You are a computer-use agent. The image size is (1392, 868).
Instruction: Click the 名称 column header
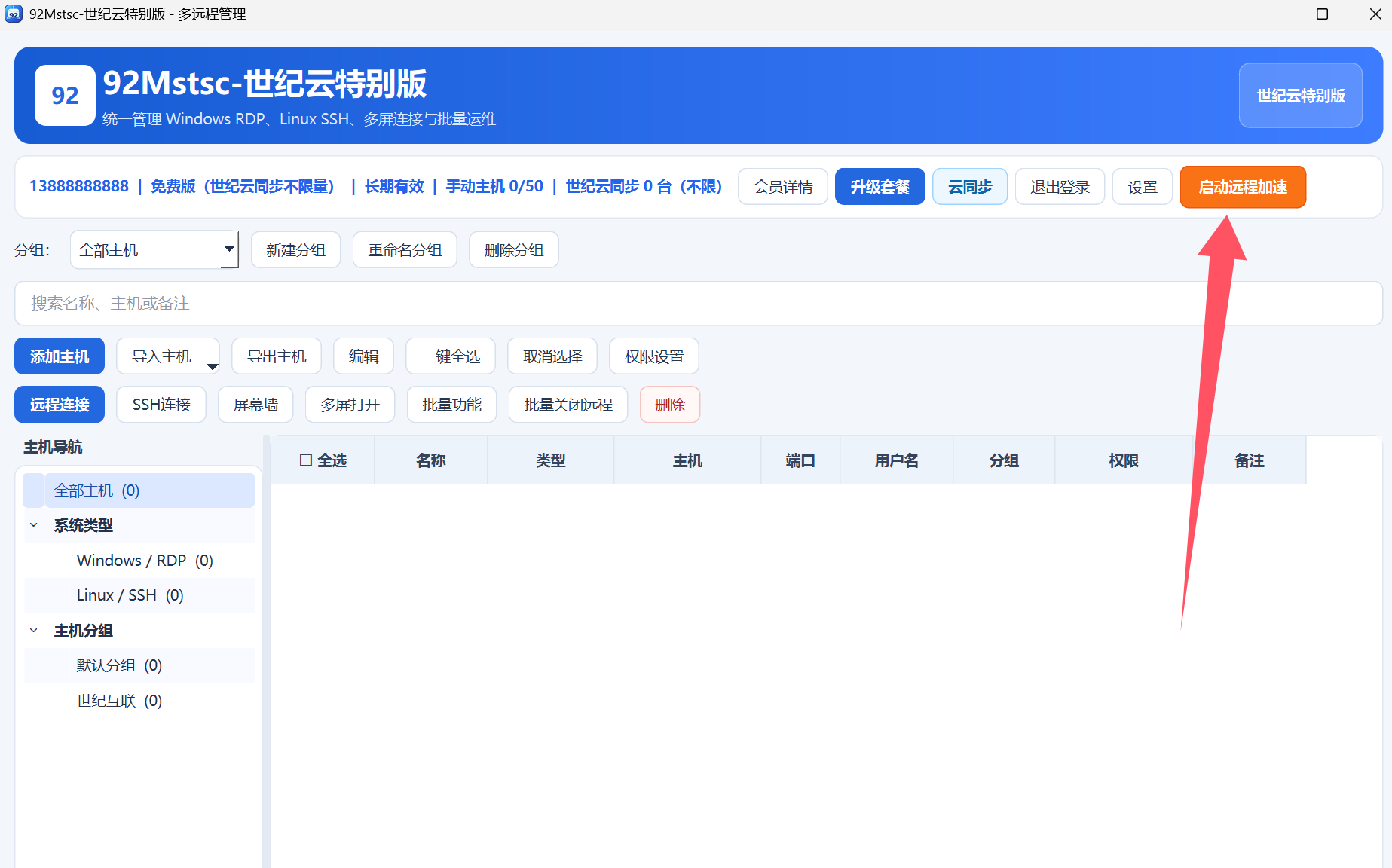coord(431,460)
